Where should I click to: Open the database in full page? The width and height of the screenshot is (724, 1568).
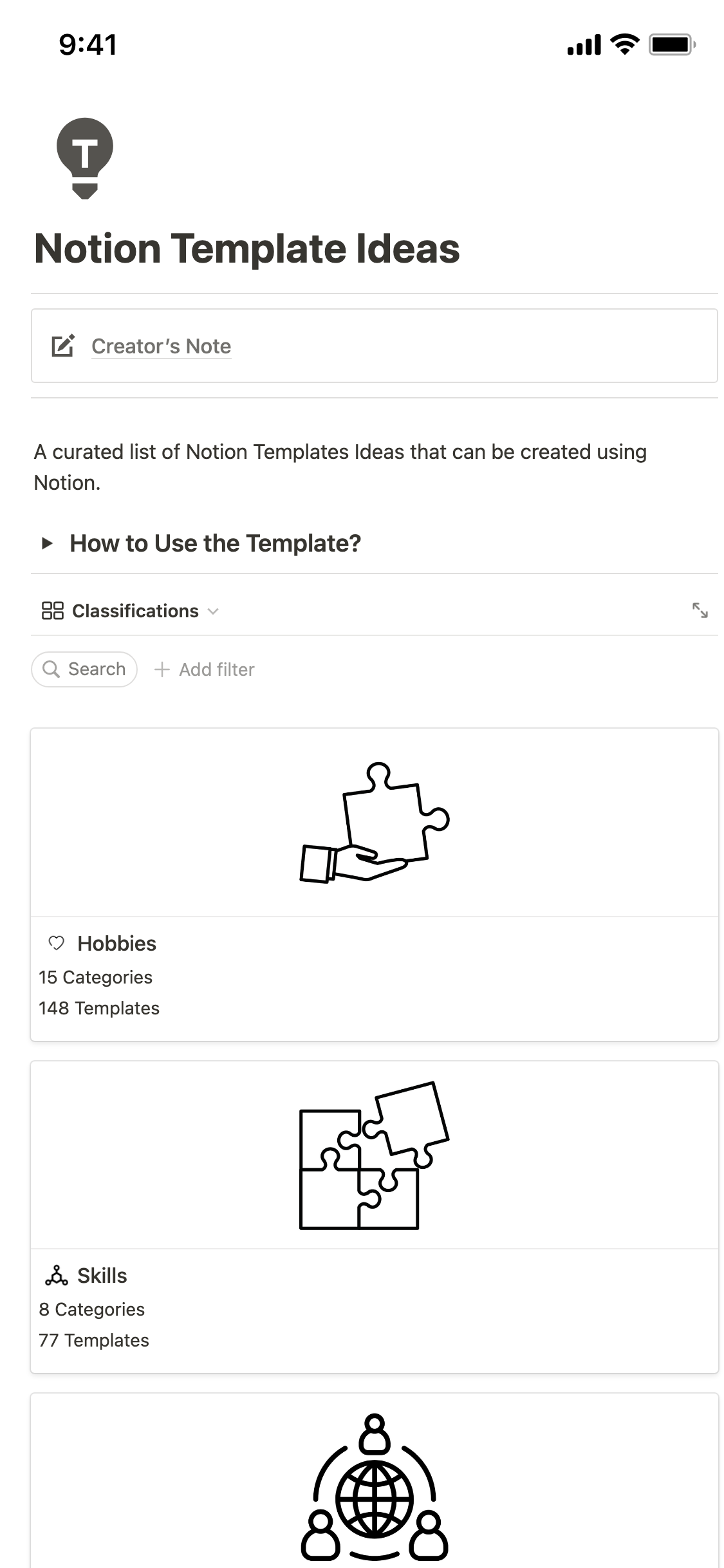[700, 610]
